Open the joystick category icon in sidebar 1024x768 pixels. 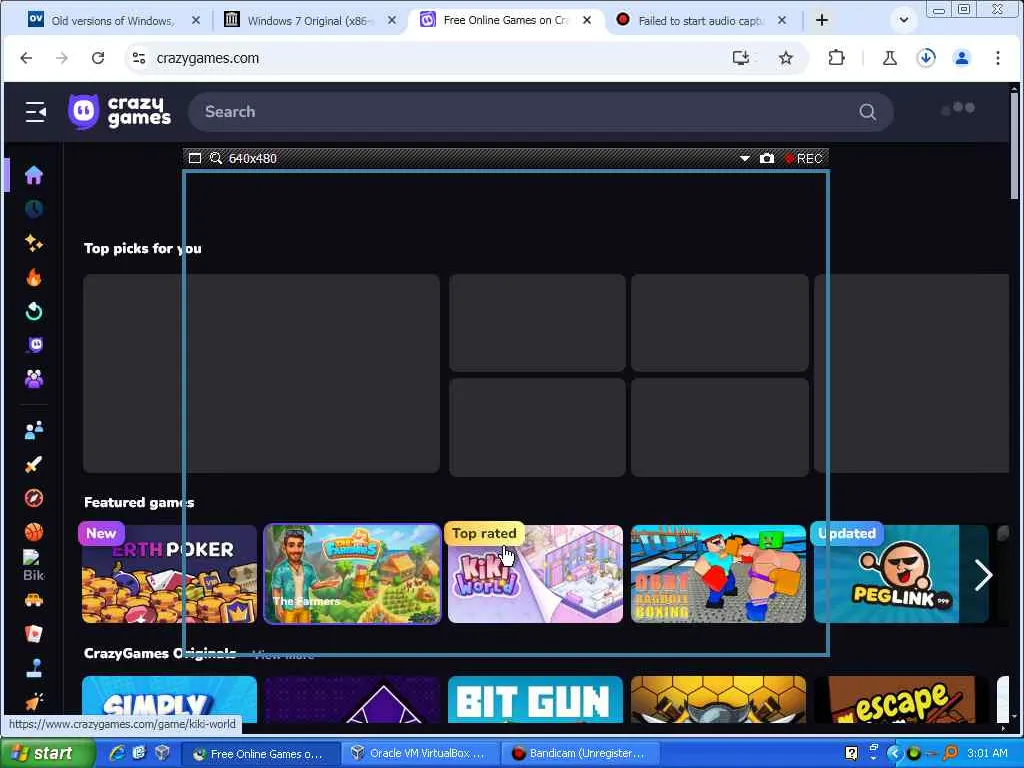coord(34,668)
